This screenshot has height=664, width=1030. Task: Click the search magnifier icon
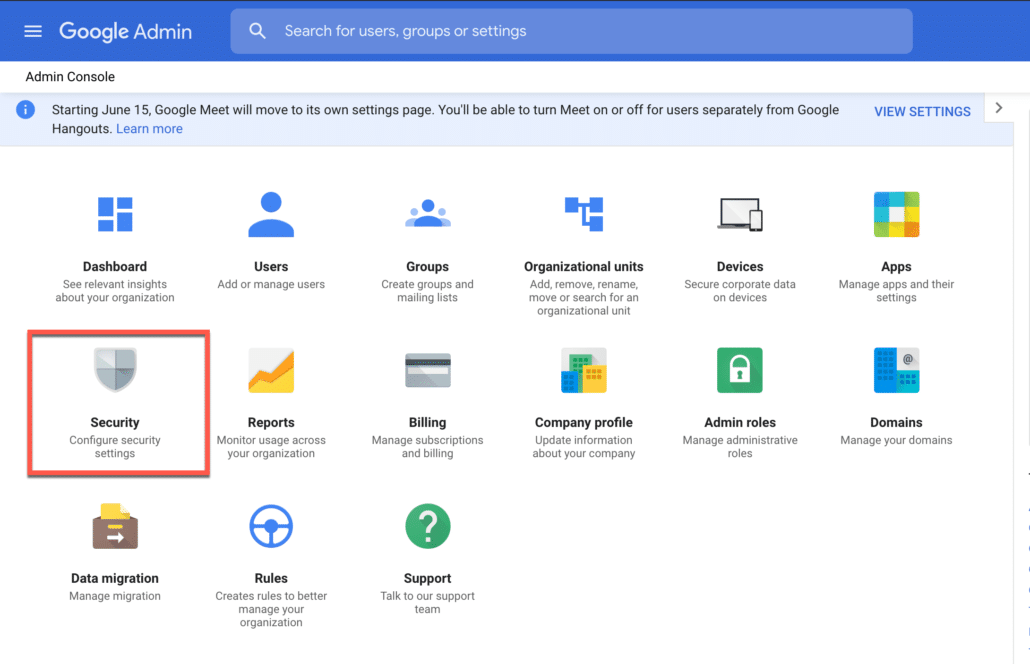(258, 31)
